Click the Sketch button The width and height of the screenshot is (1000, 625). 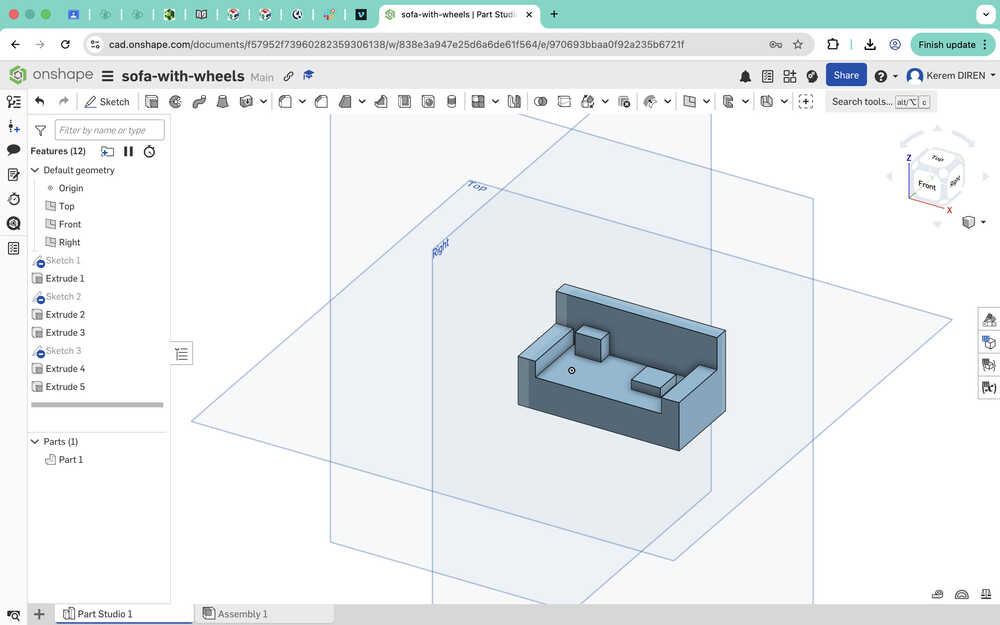point(107,101)
